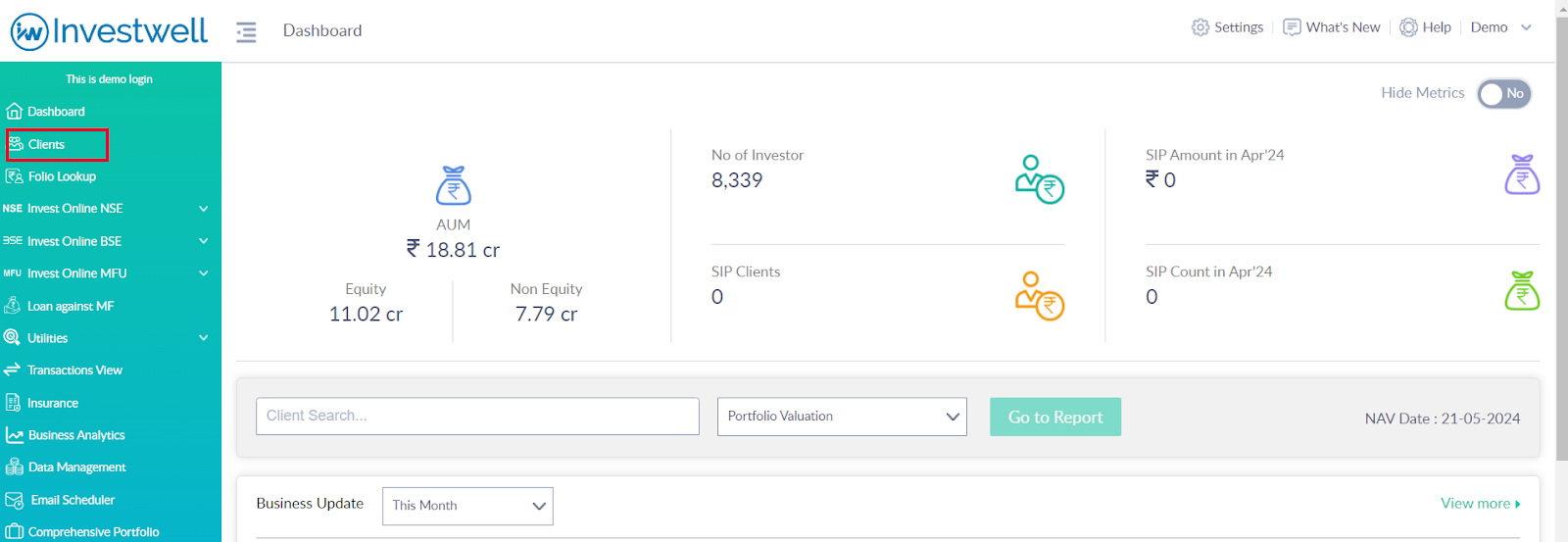Open the Portfolio Valuation dropdown
1568x542 pixels.
point(842,417)
